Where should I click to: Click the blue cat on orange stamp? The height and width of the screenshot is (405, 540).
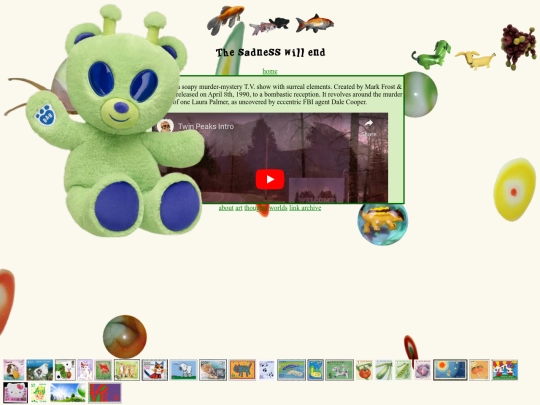[242, 370]
